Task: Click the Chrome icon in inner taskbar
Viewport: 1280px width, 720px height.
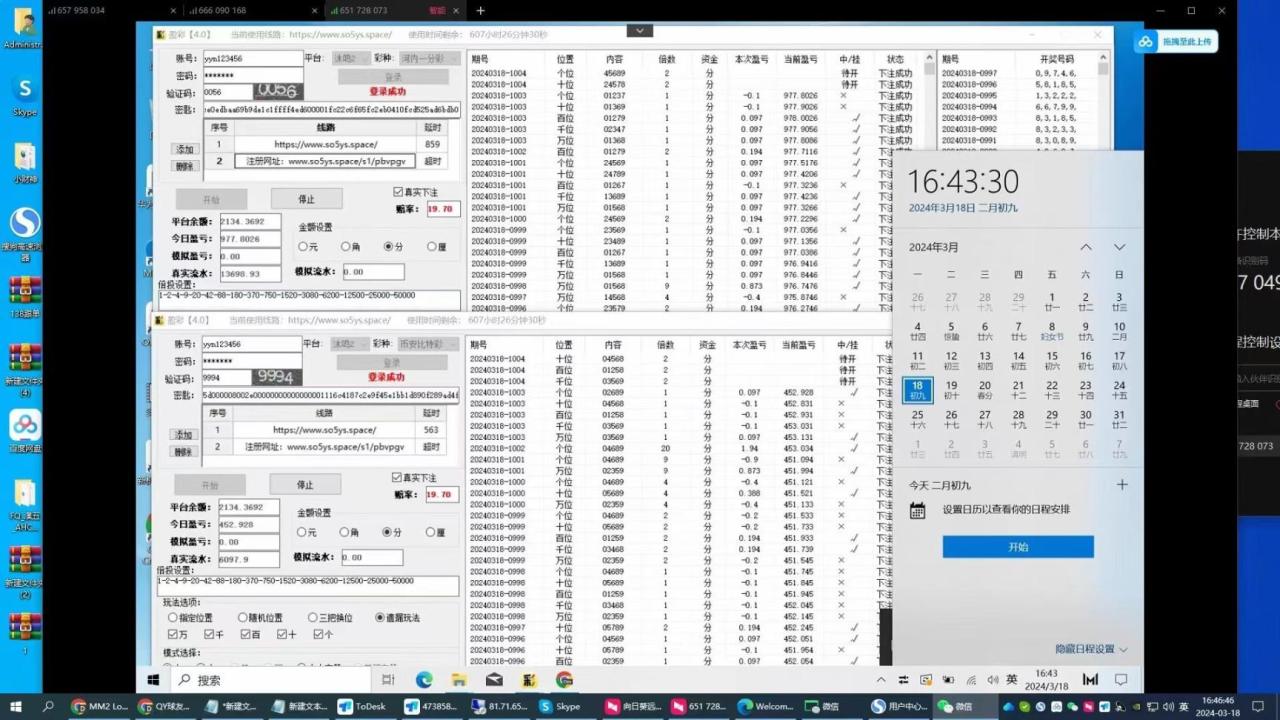Action: click(565, 680)
